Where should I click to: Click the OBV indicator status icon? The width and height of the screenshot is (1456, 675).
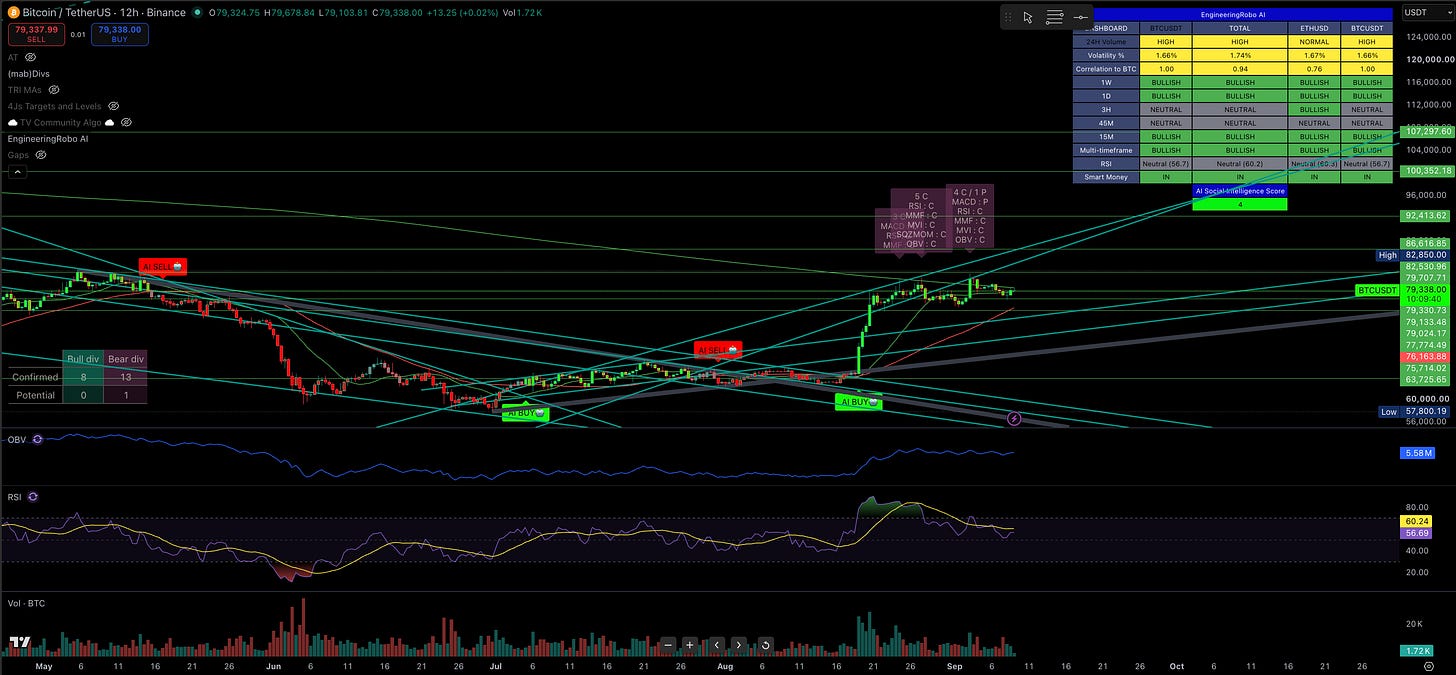pyautogui.click(x=37, y=439)
